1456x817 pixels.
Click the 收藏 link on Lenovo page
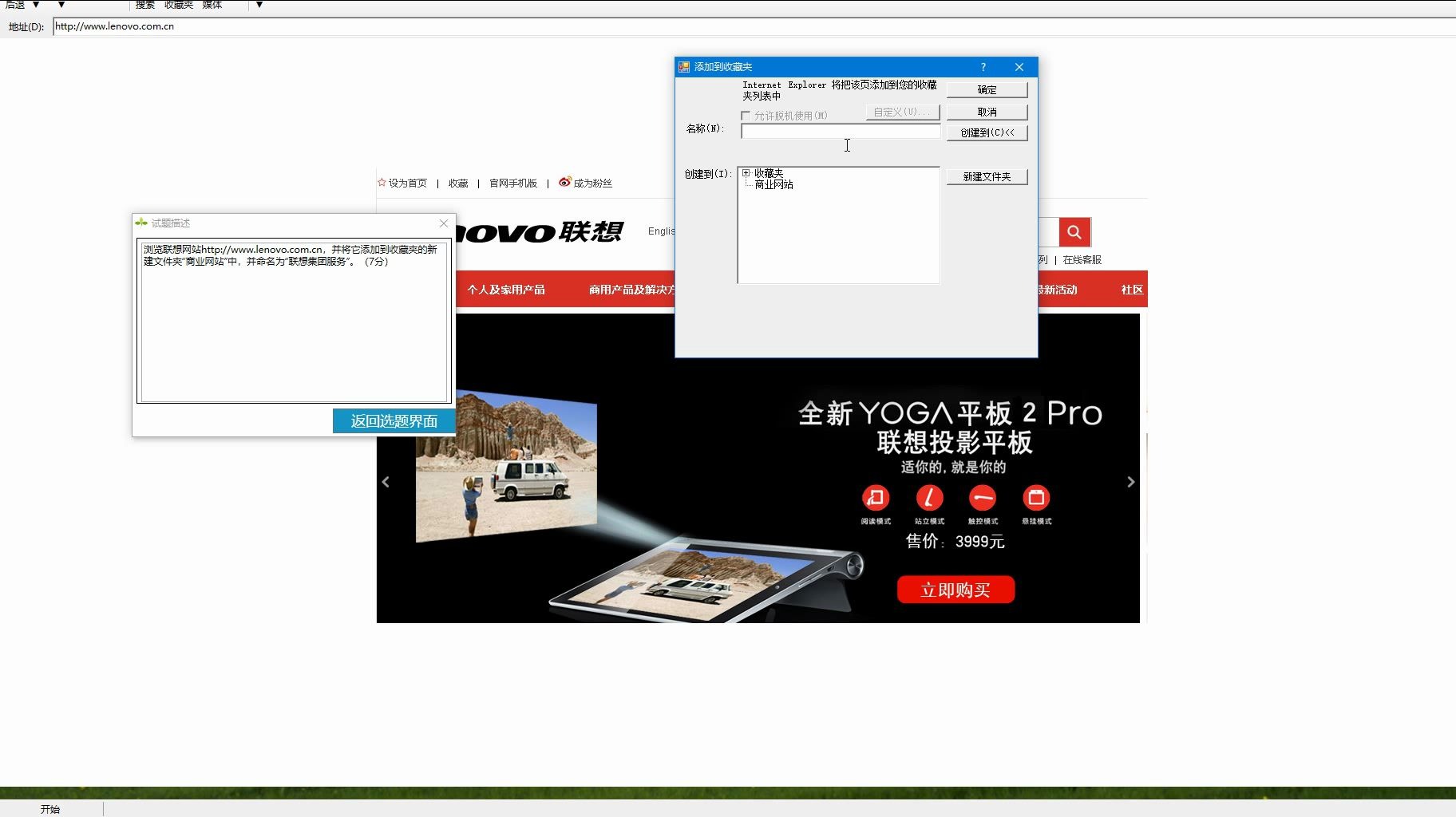(x=458, y=184)
